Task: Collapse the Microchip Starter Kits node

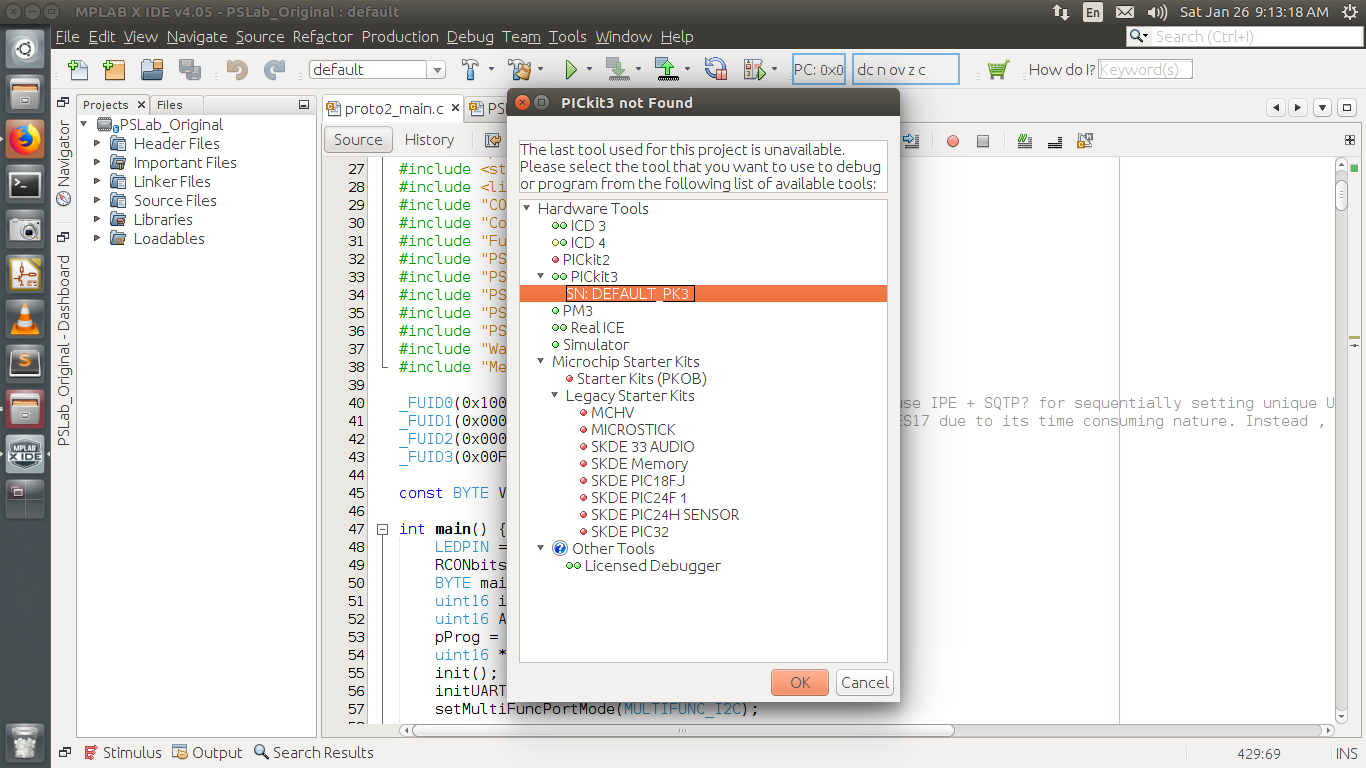Action: tap(541, 362)
